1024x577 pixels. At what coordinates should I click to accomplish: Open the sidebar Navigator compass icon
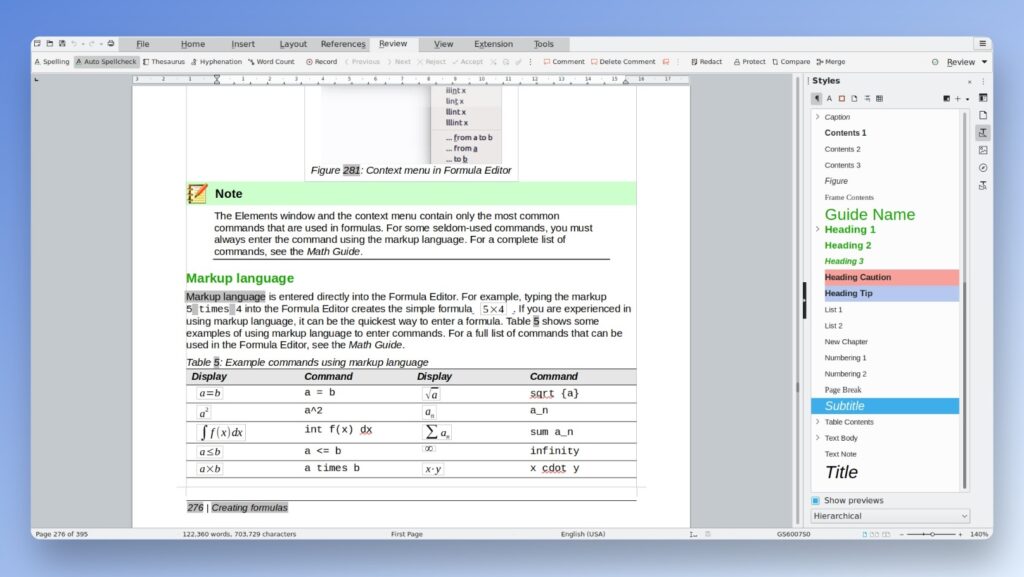pyautogui.click(x=983, y=168)
